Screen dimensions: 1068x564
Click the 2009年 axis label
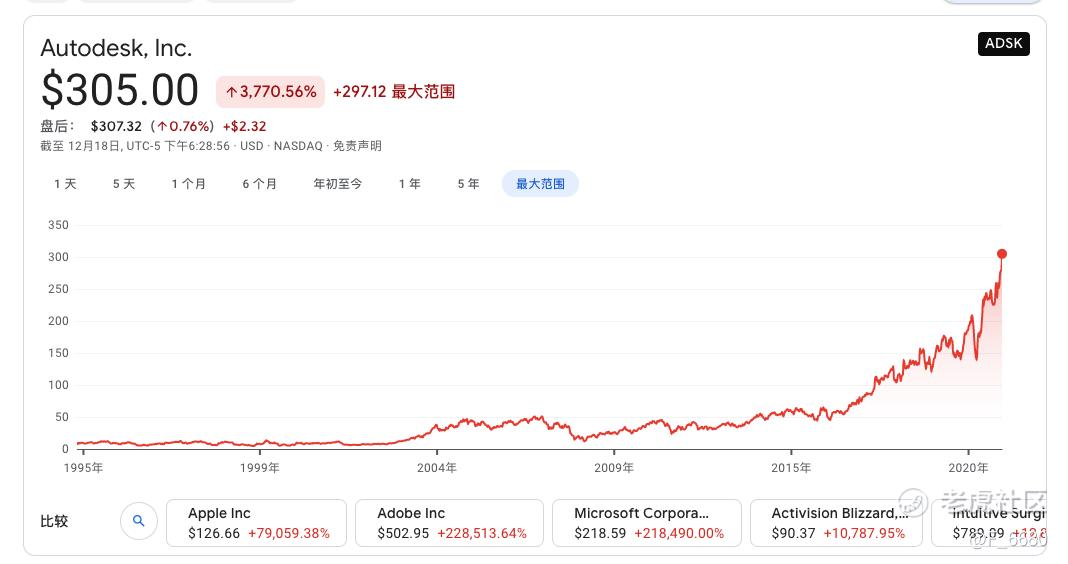pyautogui.click(x=614, y=468)
